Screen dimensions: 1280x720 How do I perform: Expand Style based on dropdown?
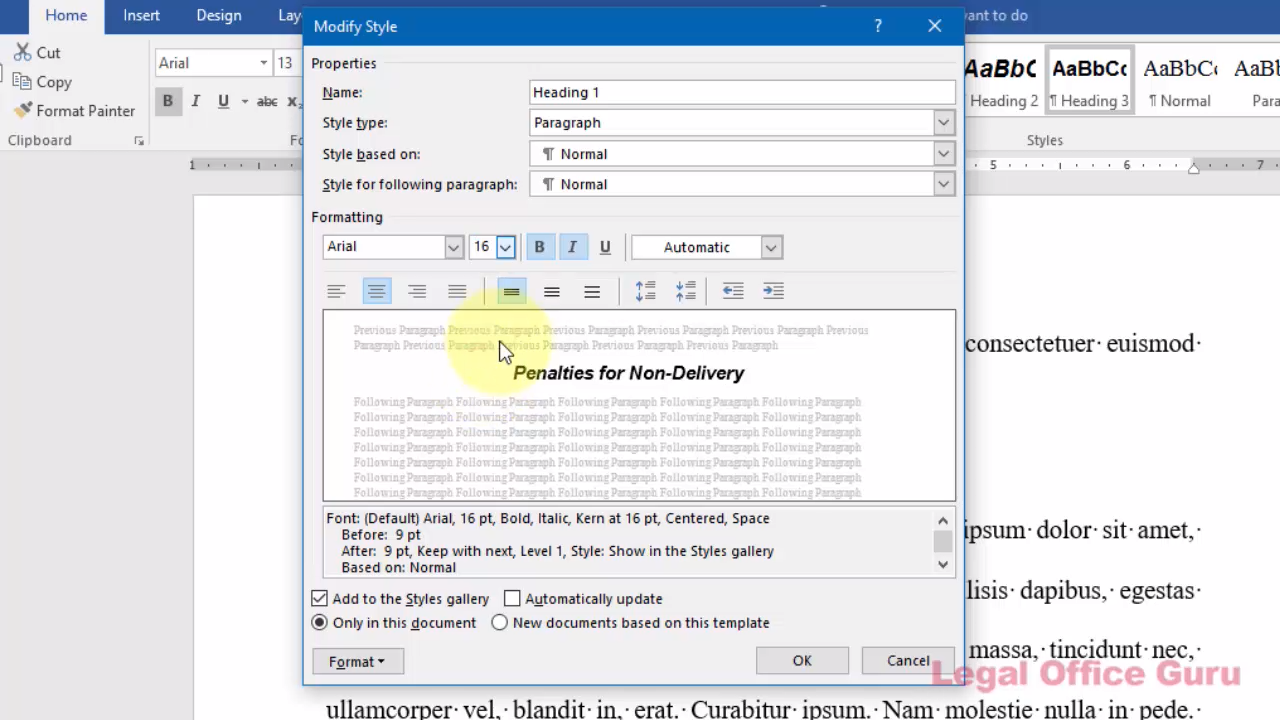943,154
